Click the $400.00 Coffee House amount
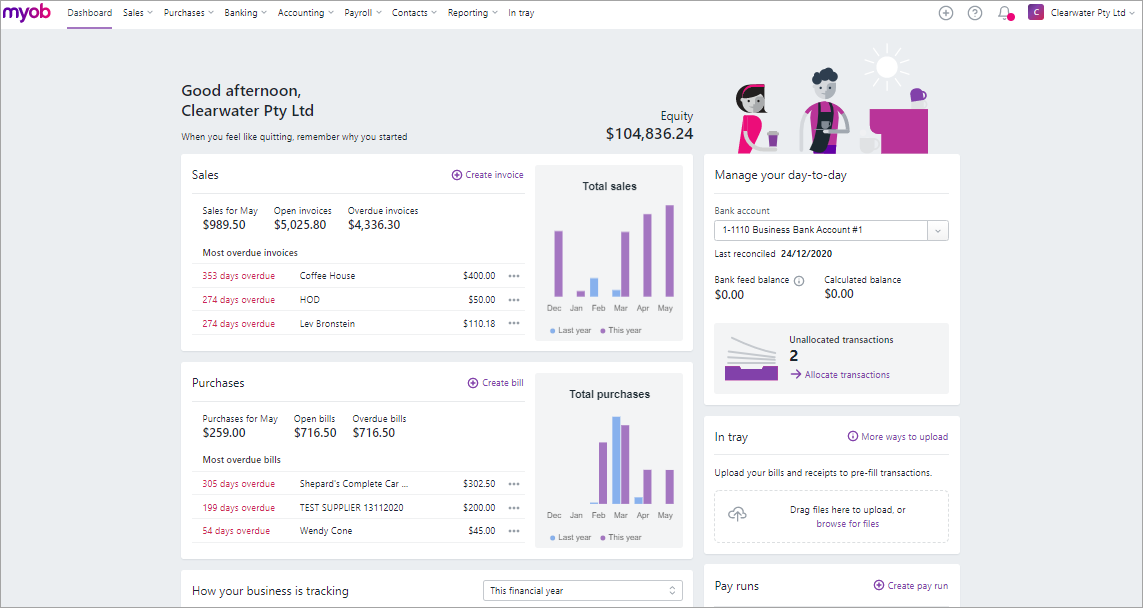Screen dimensions: 1143x608 pyautogui.click(x=479, y=276)
